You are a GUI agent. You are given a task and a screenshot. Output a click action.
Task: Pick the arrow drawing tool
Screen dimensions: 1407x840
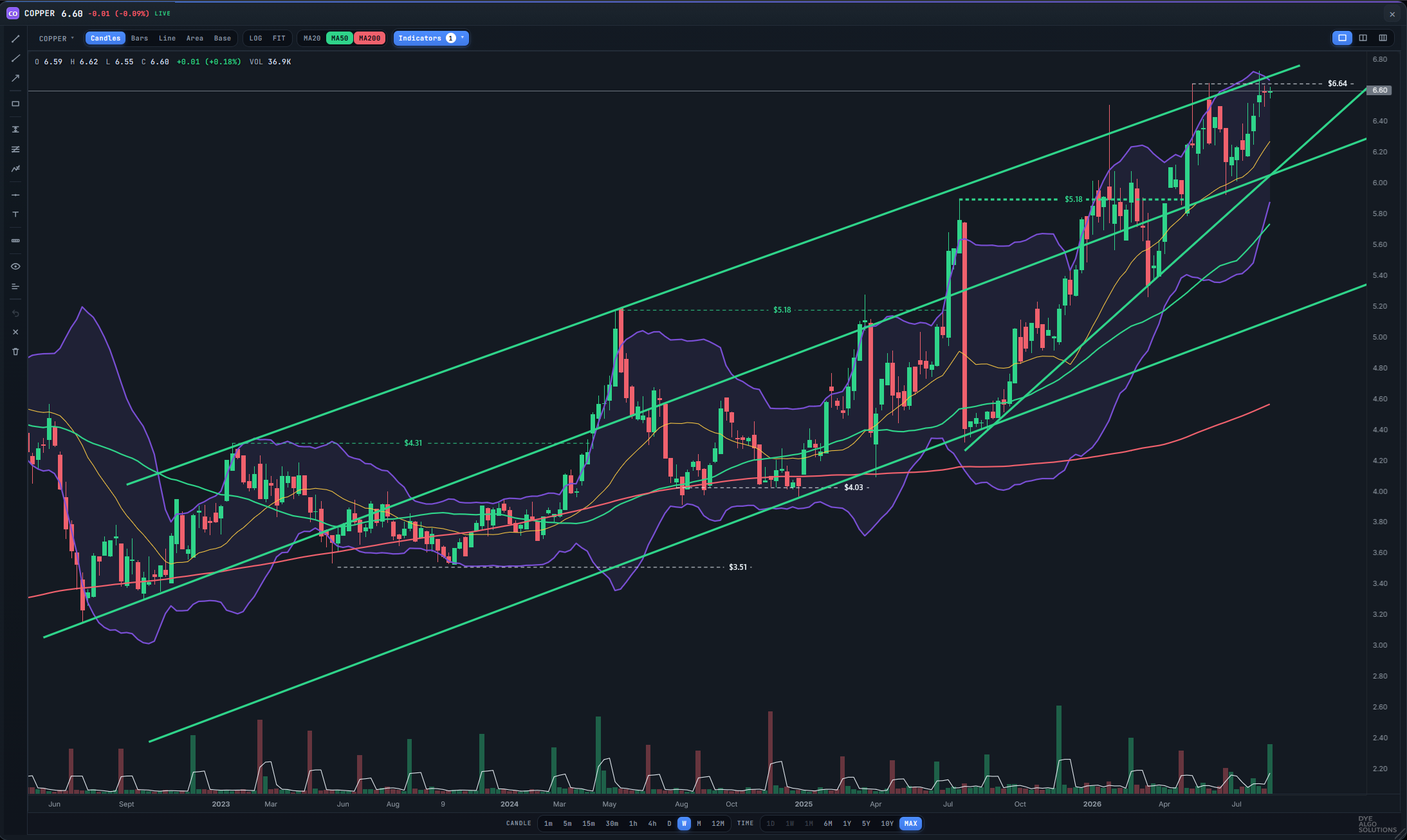point(15,78)
